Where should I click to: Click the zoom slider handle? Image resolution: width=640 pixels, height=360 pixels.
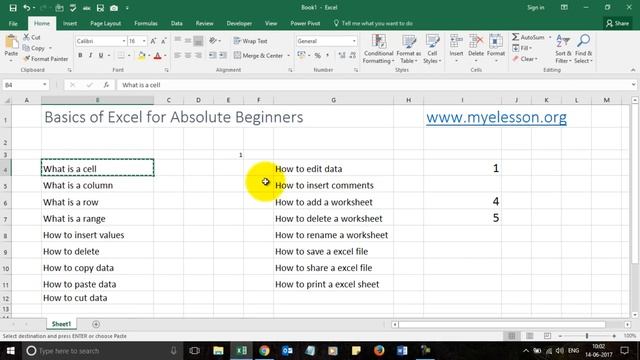pos(587,336)
